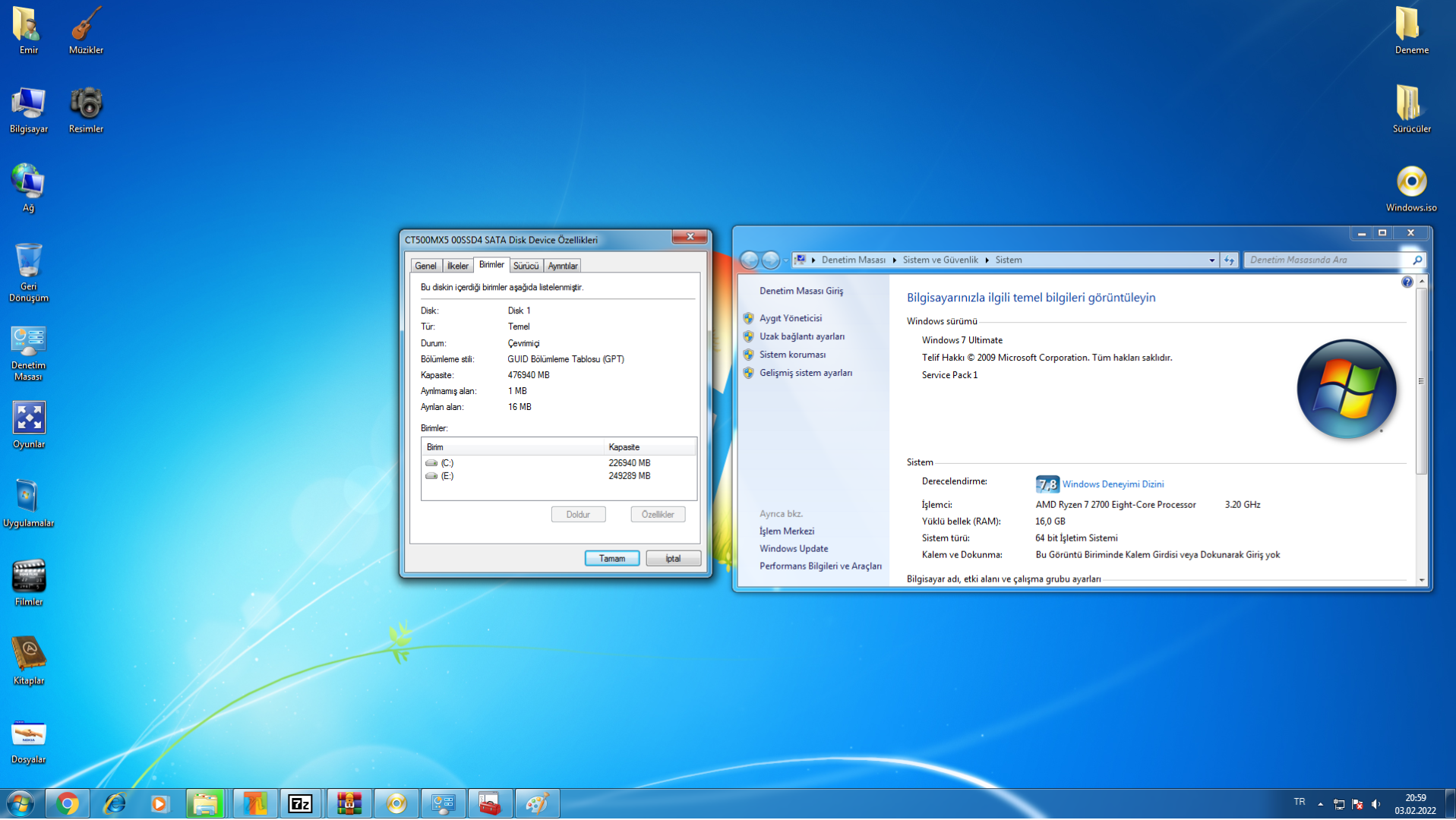This screenshot has width=1456, height=820.
Task: Launch Internet Explorer from the taskbar
Action: point(114,803)
